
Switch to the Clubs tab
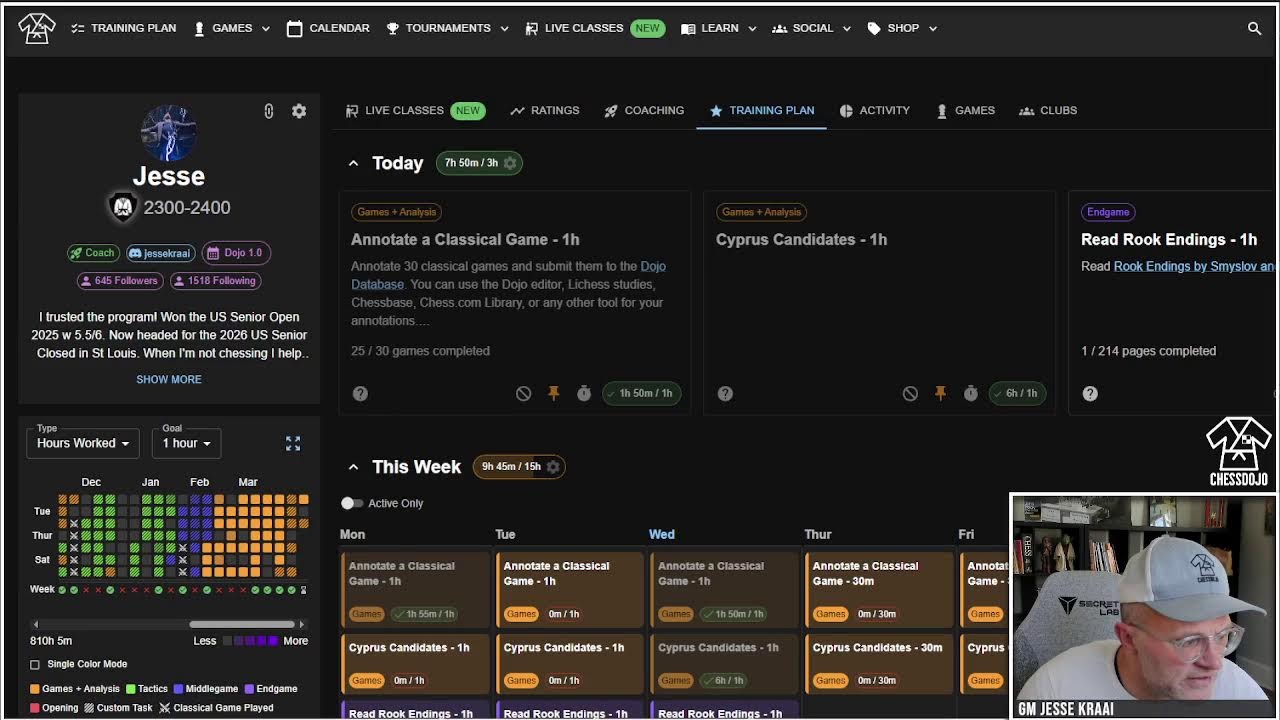1048,110
